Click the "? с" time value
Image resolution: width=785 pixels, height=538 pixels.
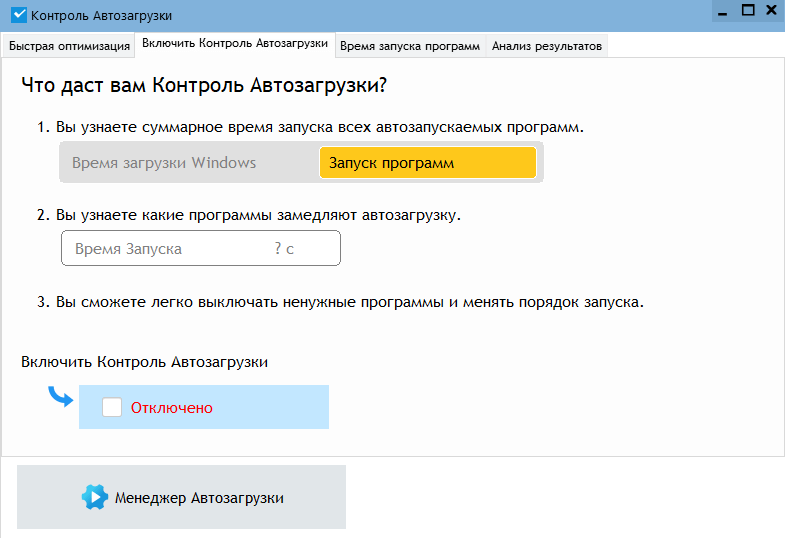pyautogui.click(x=284, y=249)
